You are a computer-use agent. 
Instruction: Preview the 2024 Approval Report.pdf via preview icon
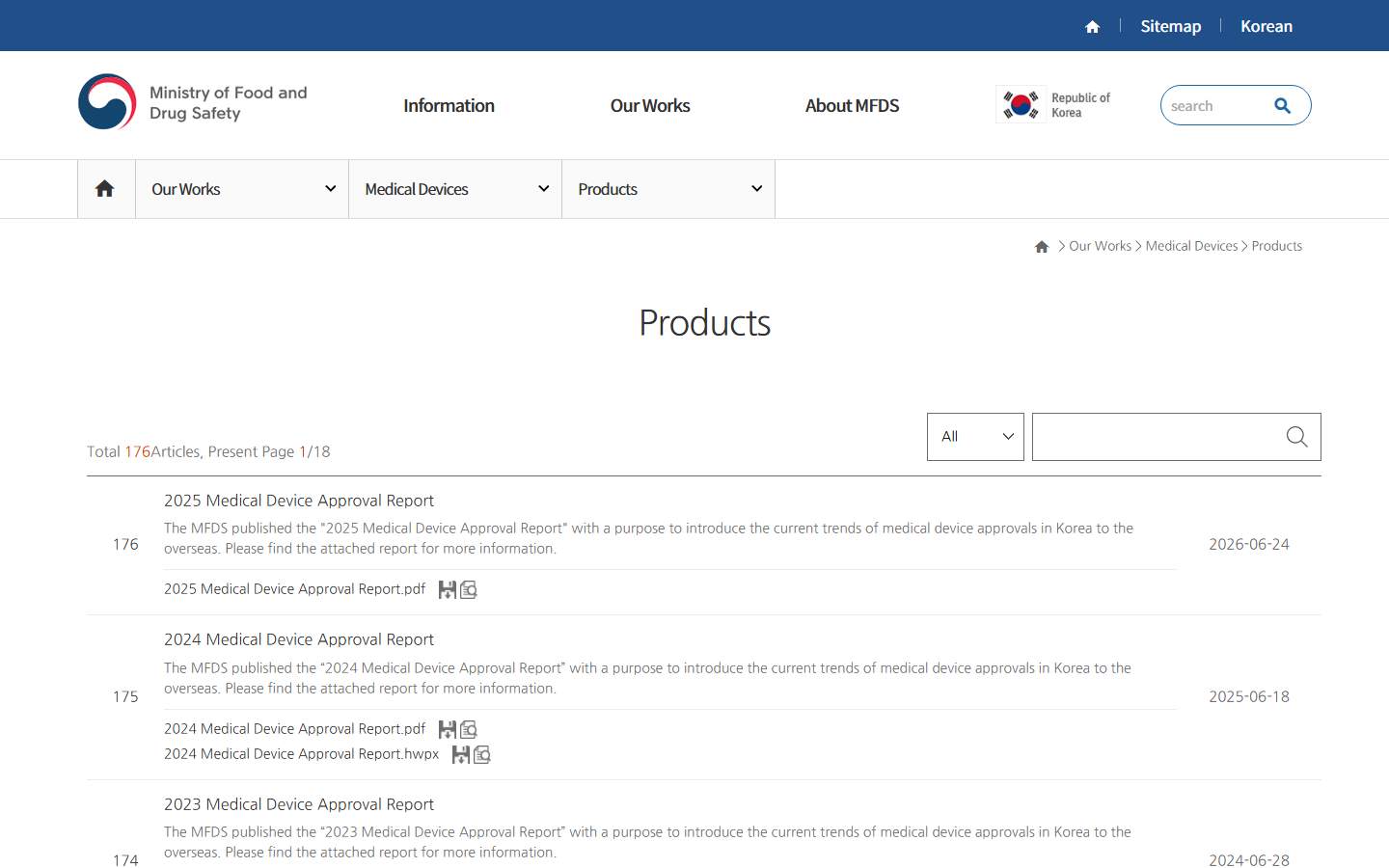[x=469, y=729]
